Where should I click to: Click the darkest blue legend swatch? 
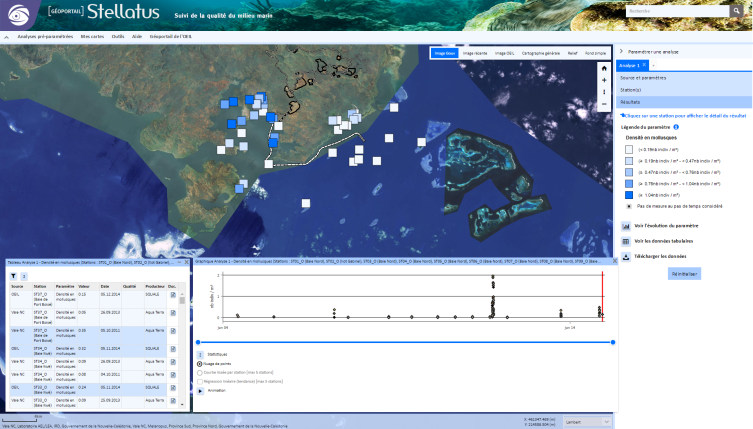(628, 196)
